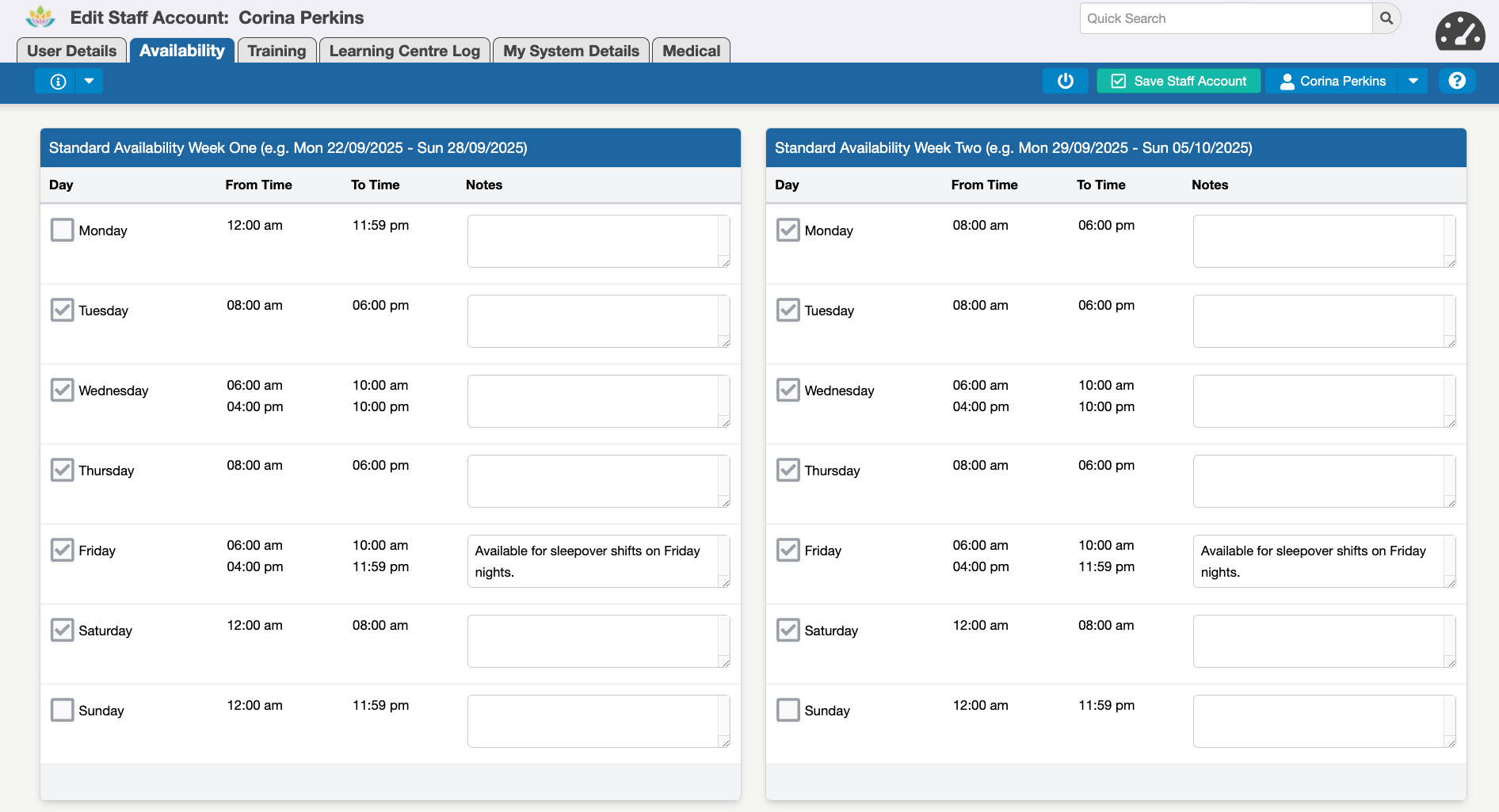The image size is (1499, 812).
Task: Click Monday notes box in Week One
Action: click(598, 241)
